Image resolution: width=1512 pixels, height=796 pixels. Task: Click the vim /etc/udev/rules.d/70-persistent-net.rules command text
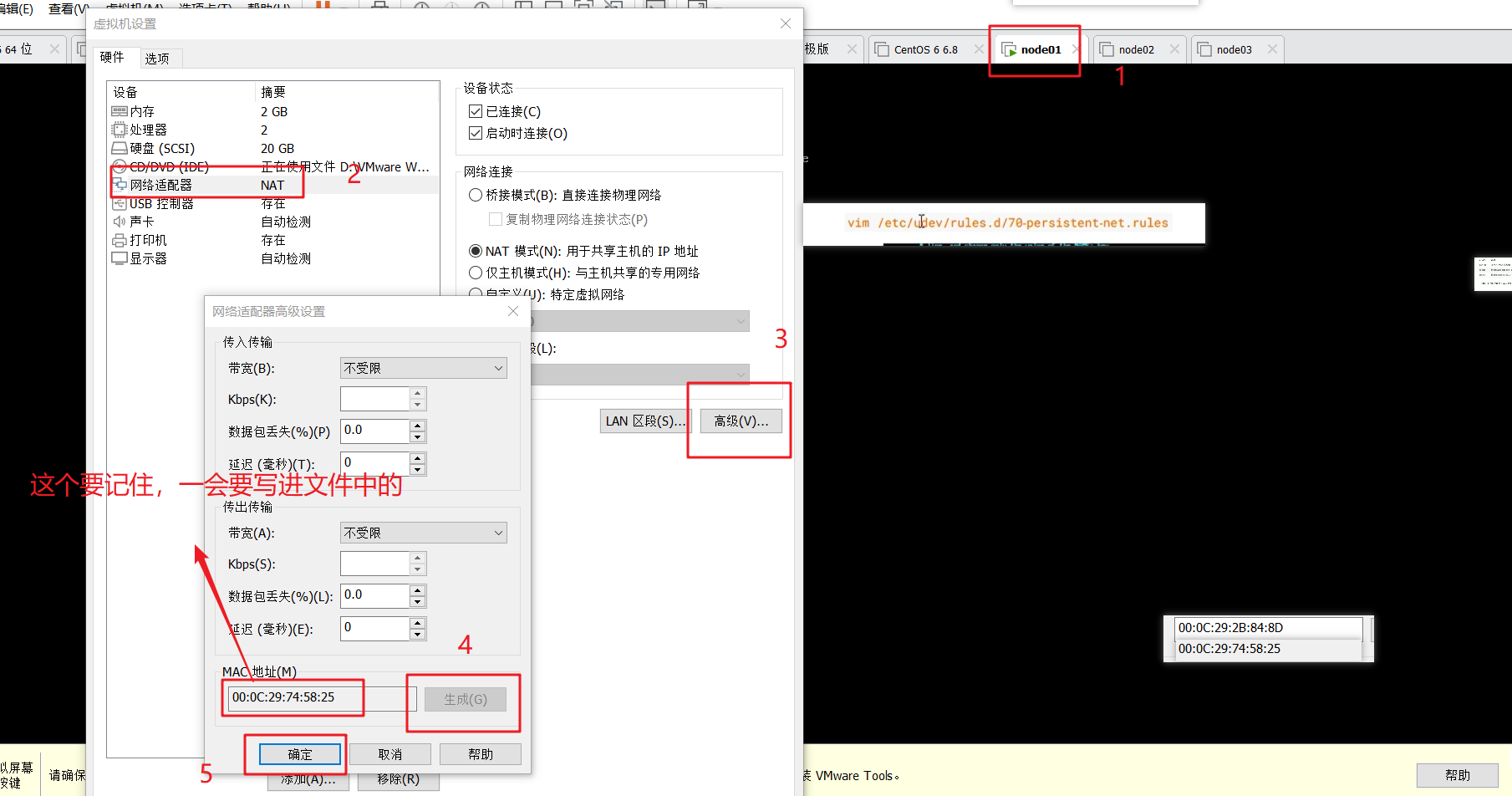[x=1008, y=222]
